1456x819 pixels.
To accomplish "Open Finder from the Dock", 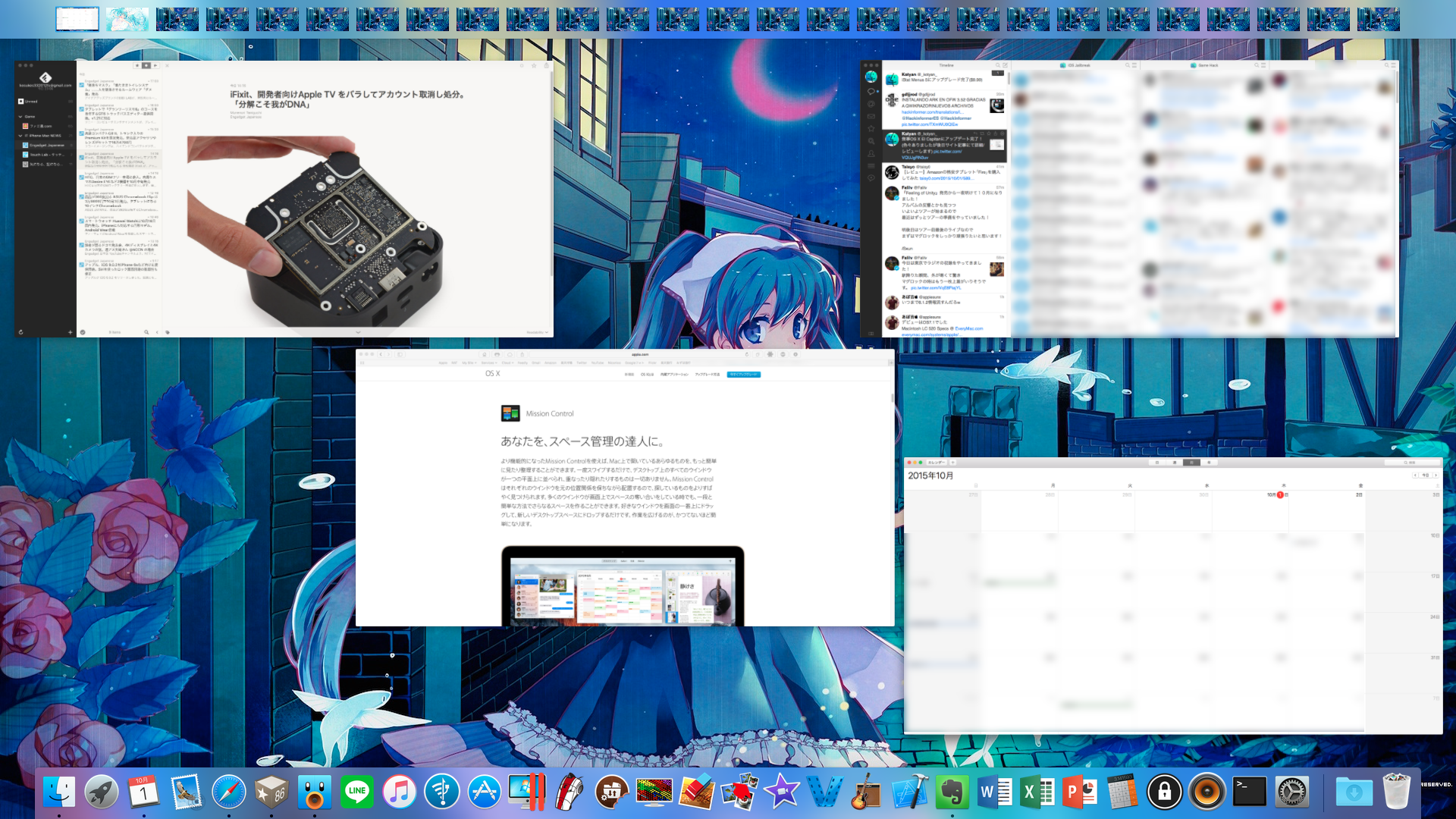I will [59, 792].
